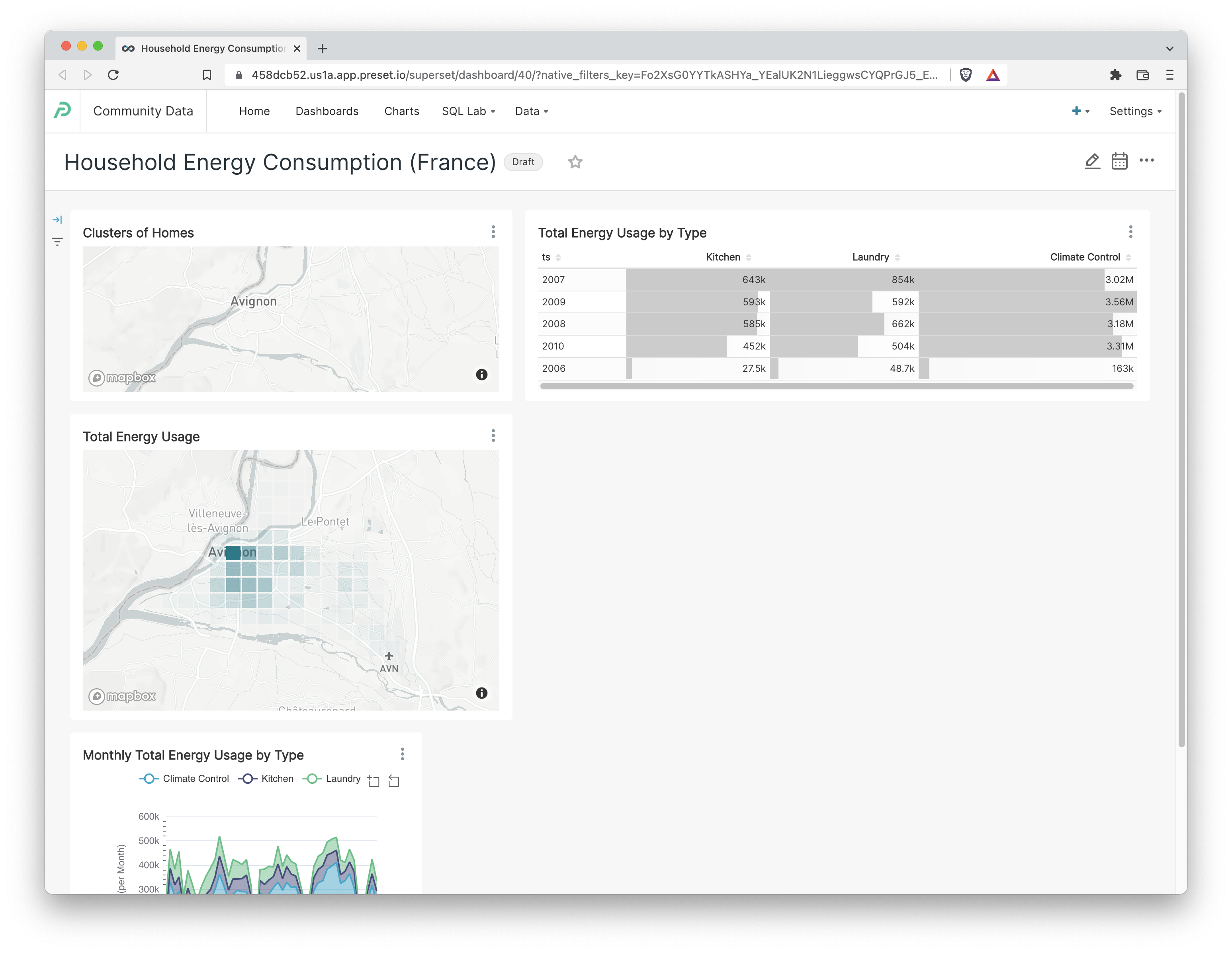The height and width of the screenshot is (953, 1232).
Task: Favorite the dashboard with the star button
Action: click(x=575, y=162)
